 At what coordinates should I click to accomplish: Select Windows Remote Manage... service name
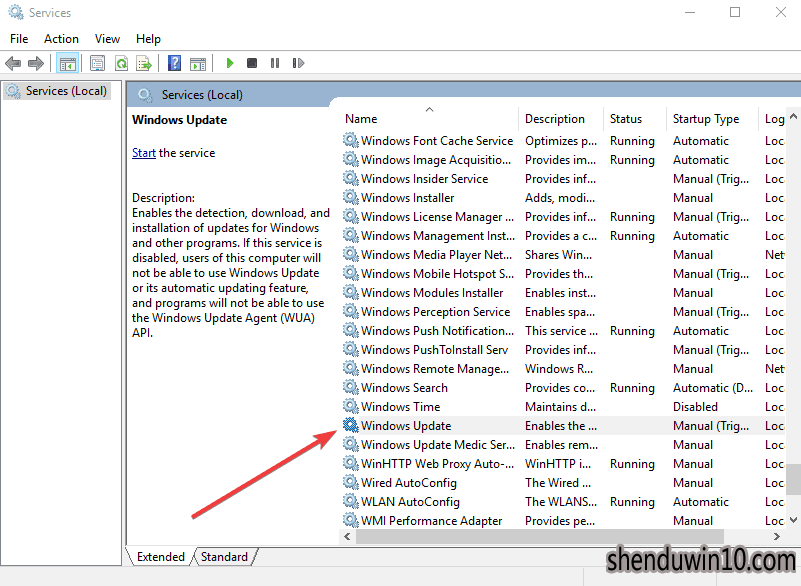coord(435,368)
